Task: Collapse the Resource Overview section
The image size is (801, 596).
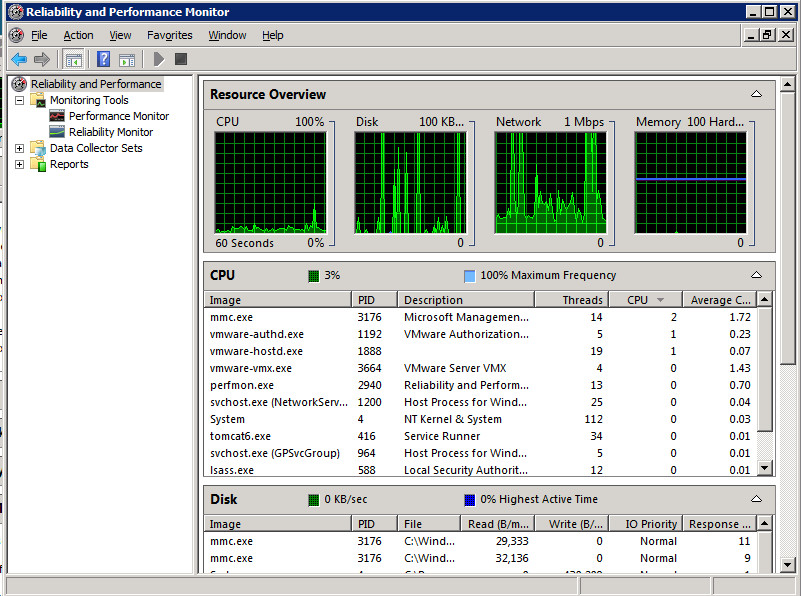Action: click(757, 94)
